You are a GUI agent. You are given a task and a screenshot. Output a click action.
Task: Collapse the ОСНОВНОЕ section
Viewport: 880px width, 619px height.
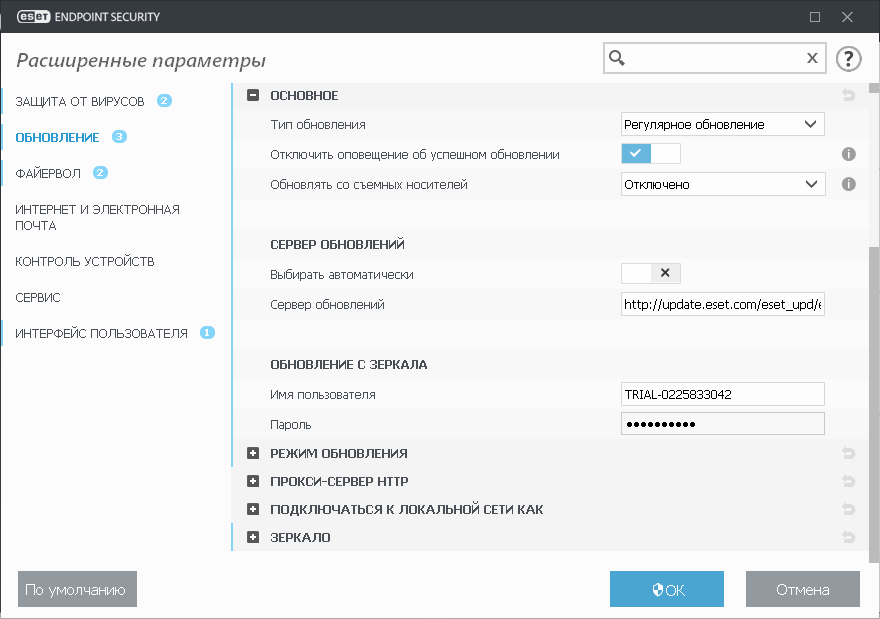(x=253, y=96)
